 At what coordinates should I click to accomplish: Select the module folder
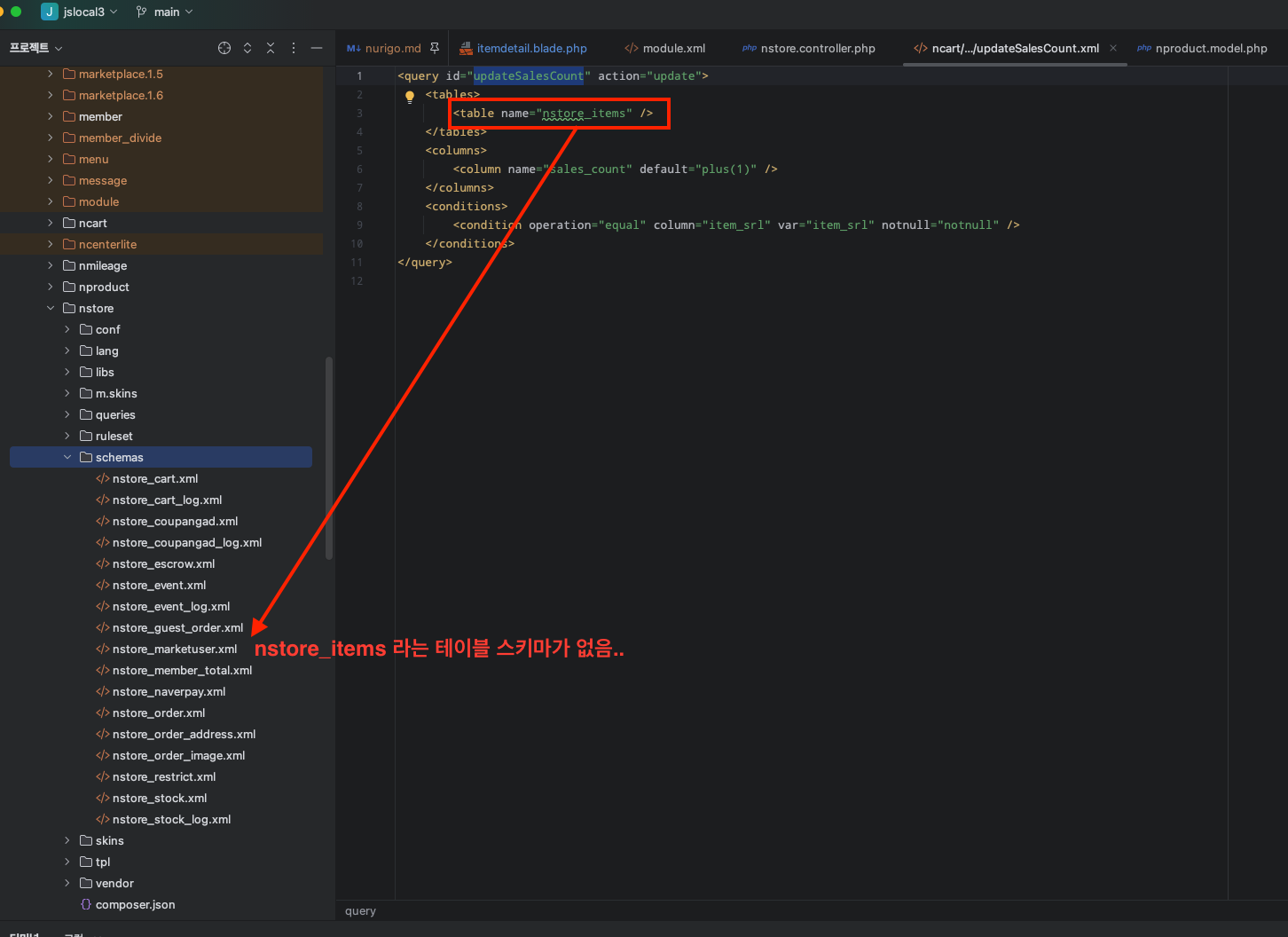(x=90, y=201)
